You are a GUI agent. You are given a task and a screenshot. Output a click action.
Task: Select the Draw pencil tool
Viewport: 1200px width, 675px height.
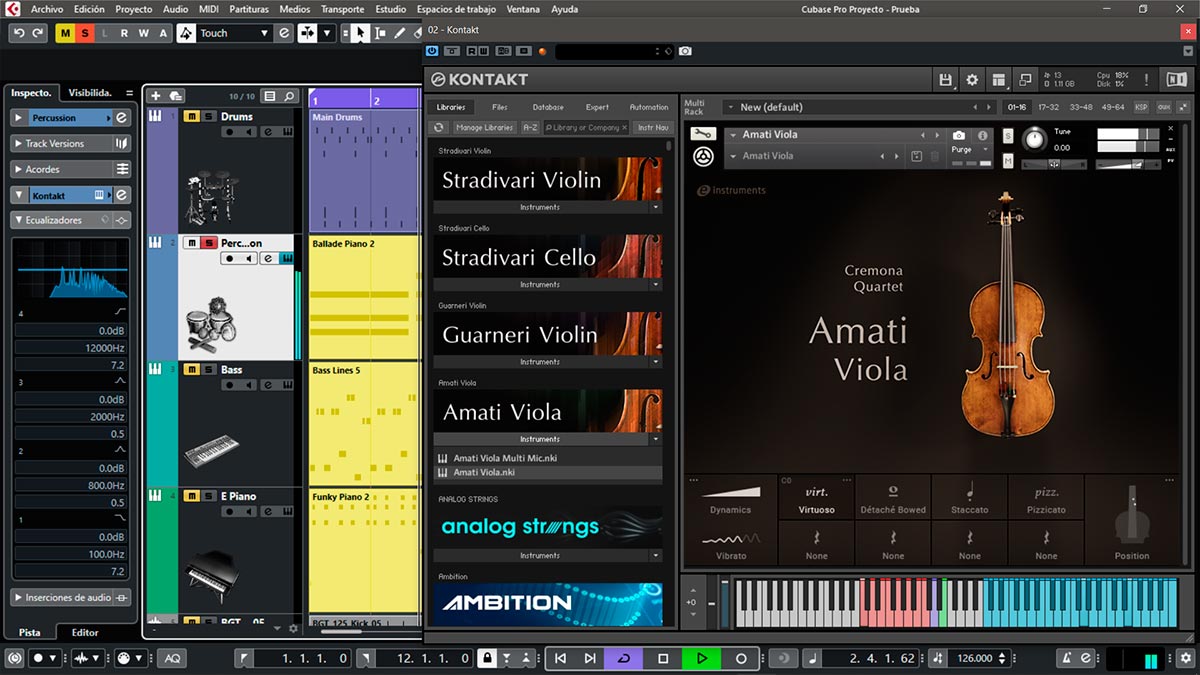point(400,33)
